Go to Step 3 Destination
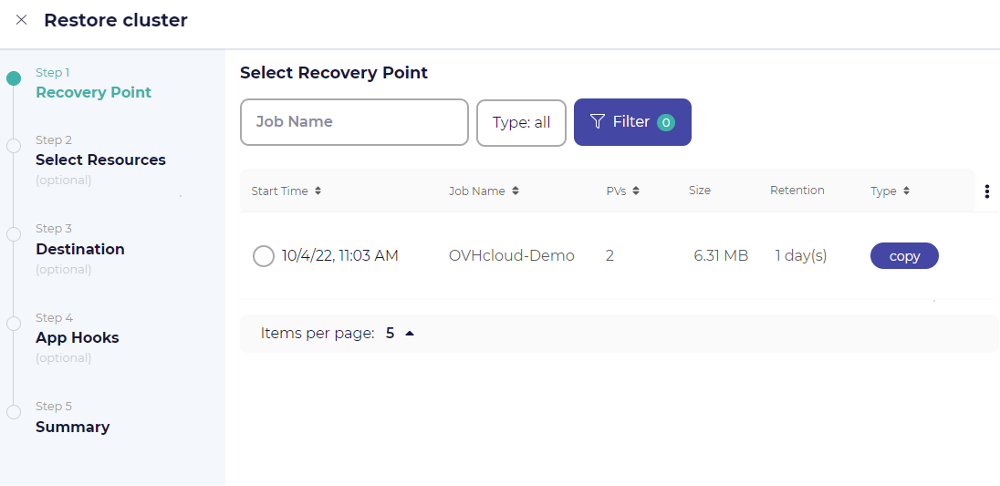 coord(80,249)
